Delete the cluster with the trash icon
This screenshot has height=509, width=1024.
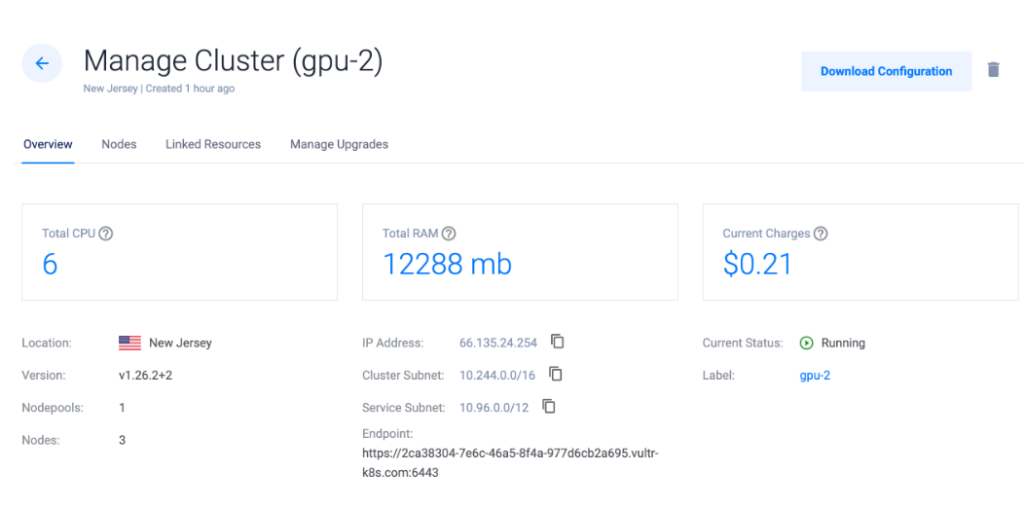(x=993, y=70)
